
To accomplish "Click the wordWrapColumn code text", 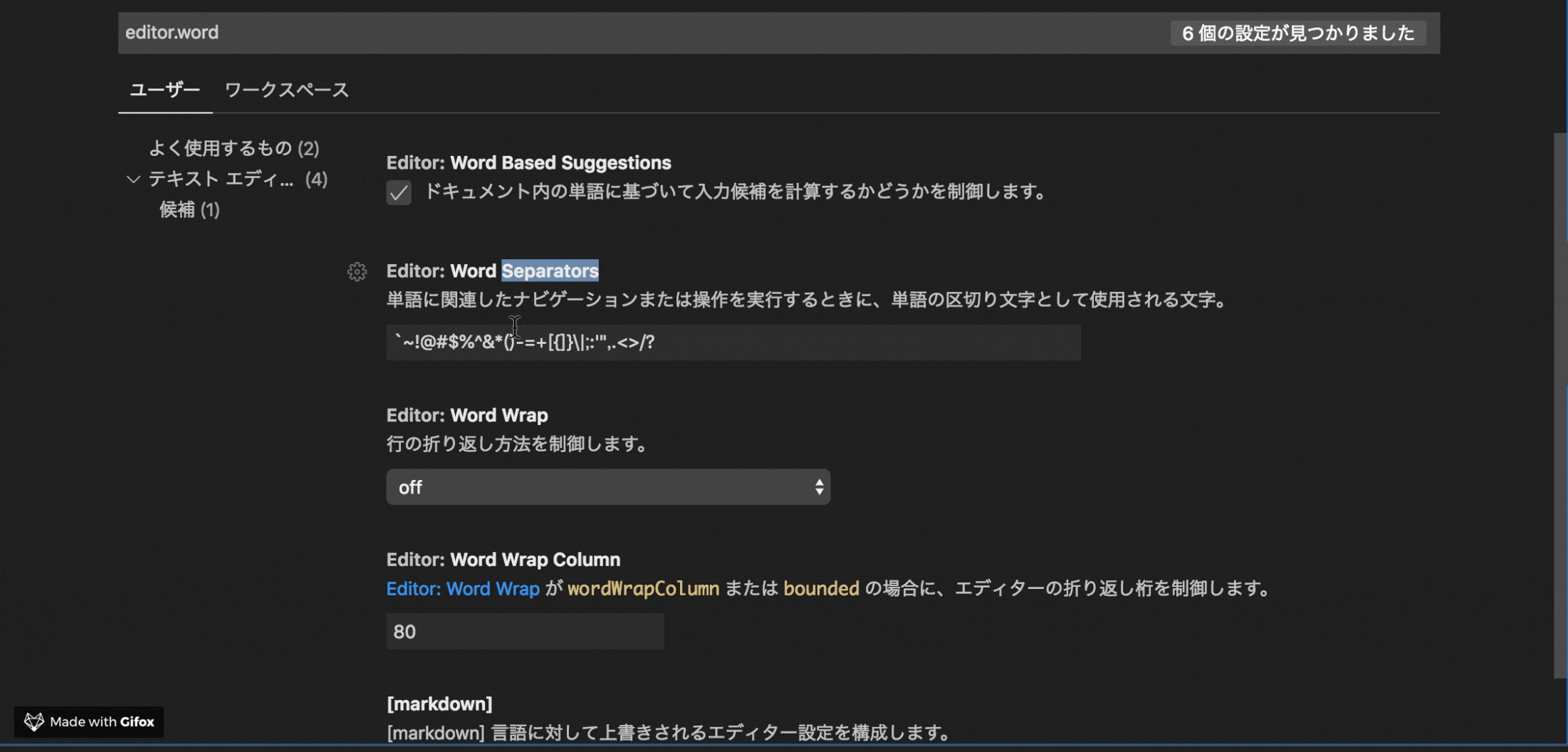I will [643, 589].
